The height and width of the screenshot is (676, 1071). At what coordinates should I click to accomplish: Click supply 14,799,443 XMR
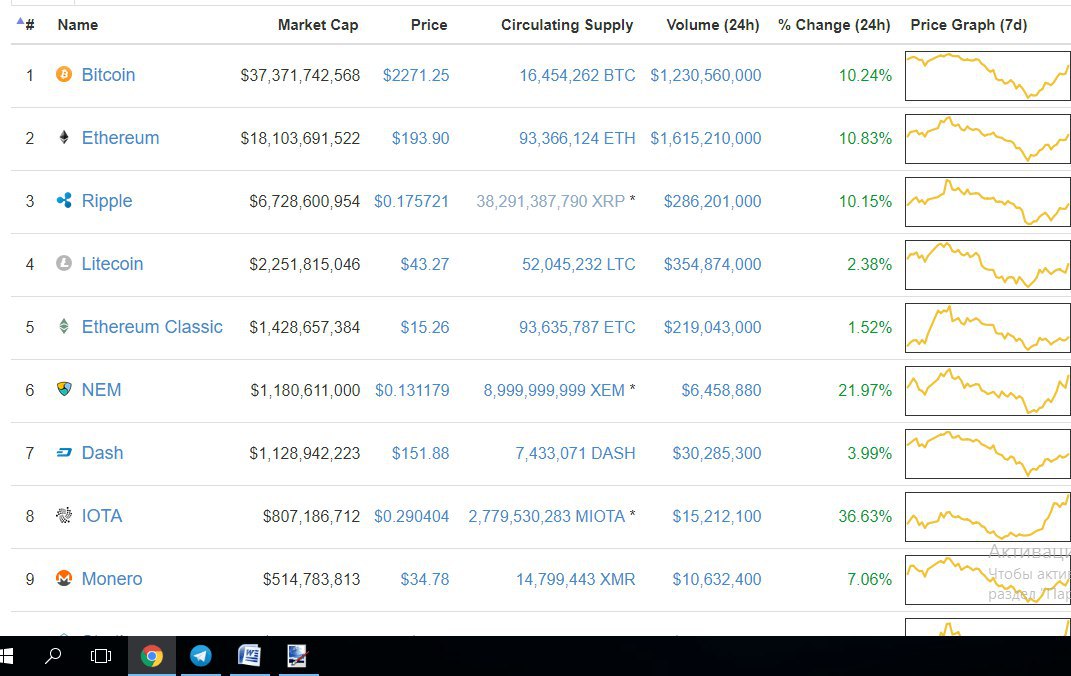click(575, 579)
